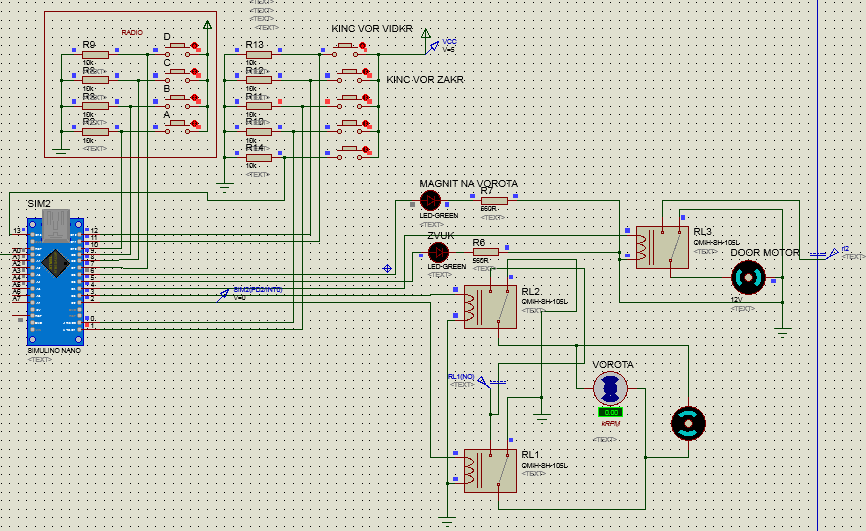The image size is (866, 531).
Task: Select the VOROTA motor symbol
Action: [610, 388]
